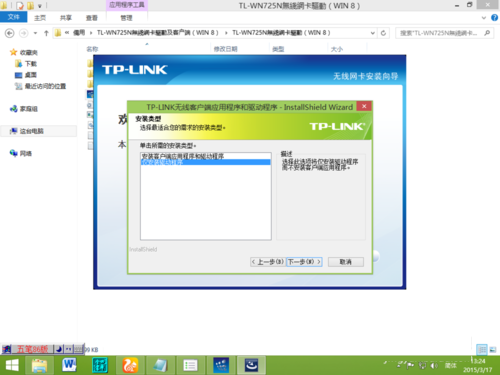Image resolution: width=500 pixels, height=375 pixels.
Task: Open soft keyboard on IME bar
Action: coord(78,349)
